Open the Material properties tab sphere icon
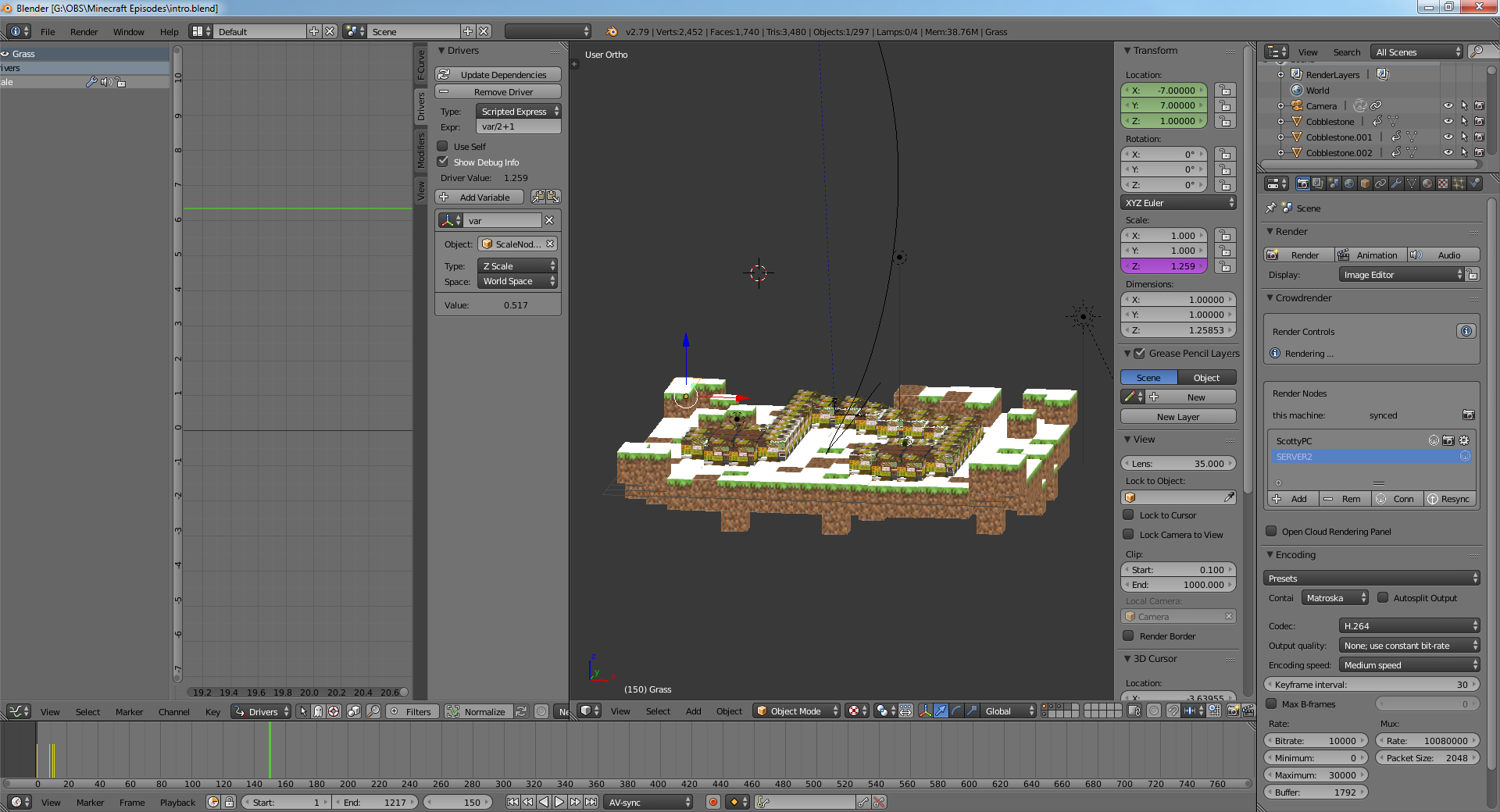 pyautogui.click(x=1427, y=183)
